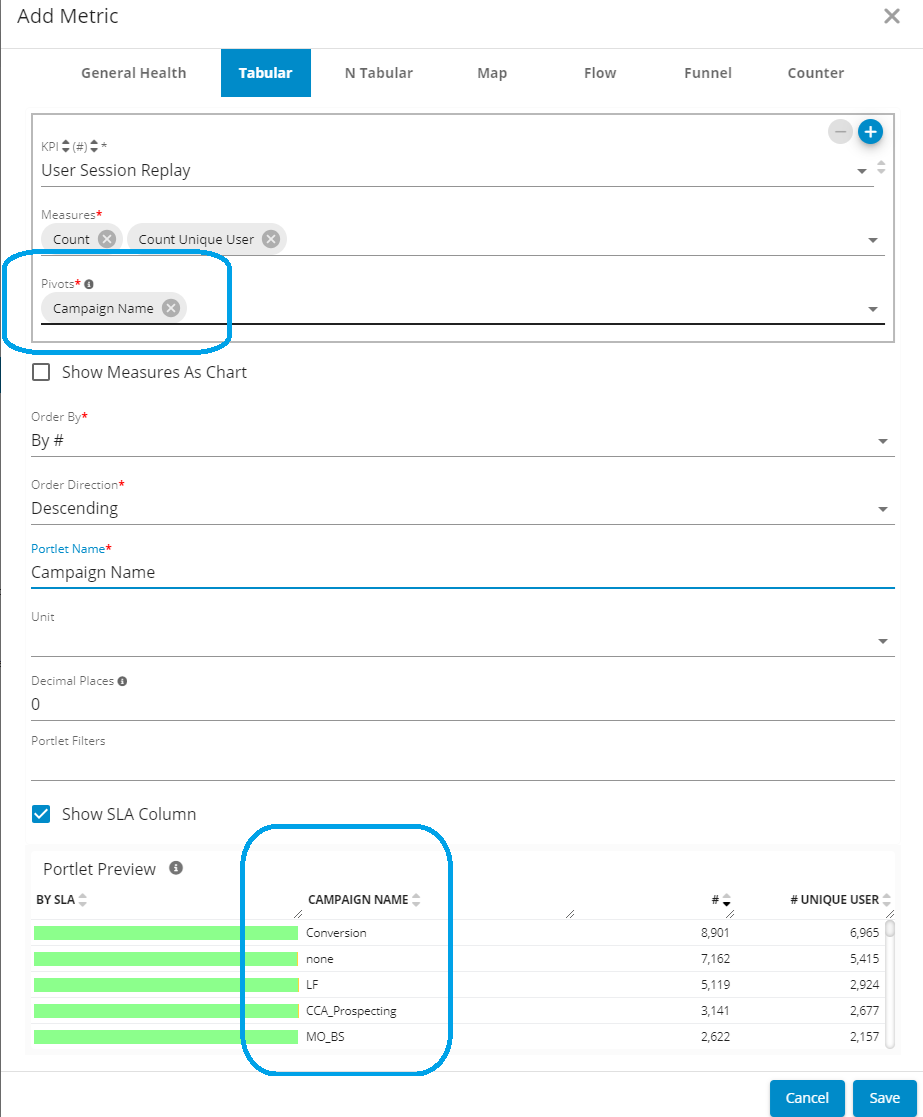
Task: Click the blue plus add KPI icon
Action: point(870,131)
